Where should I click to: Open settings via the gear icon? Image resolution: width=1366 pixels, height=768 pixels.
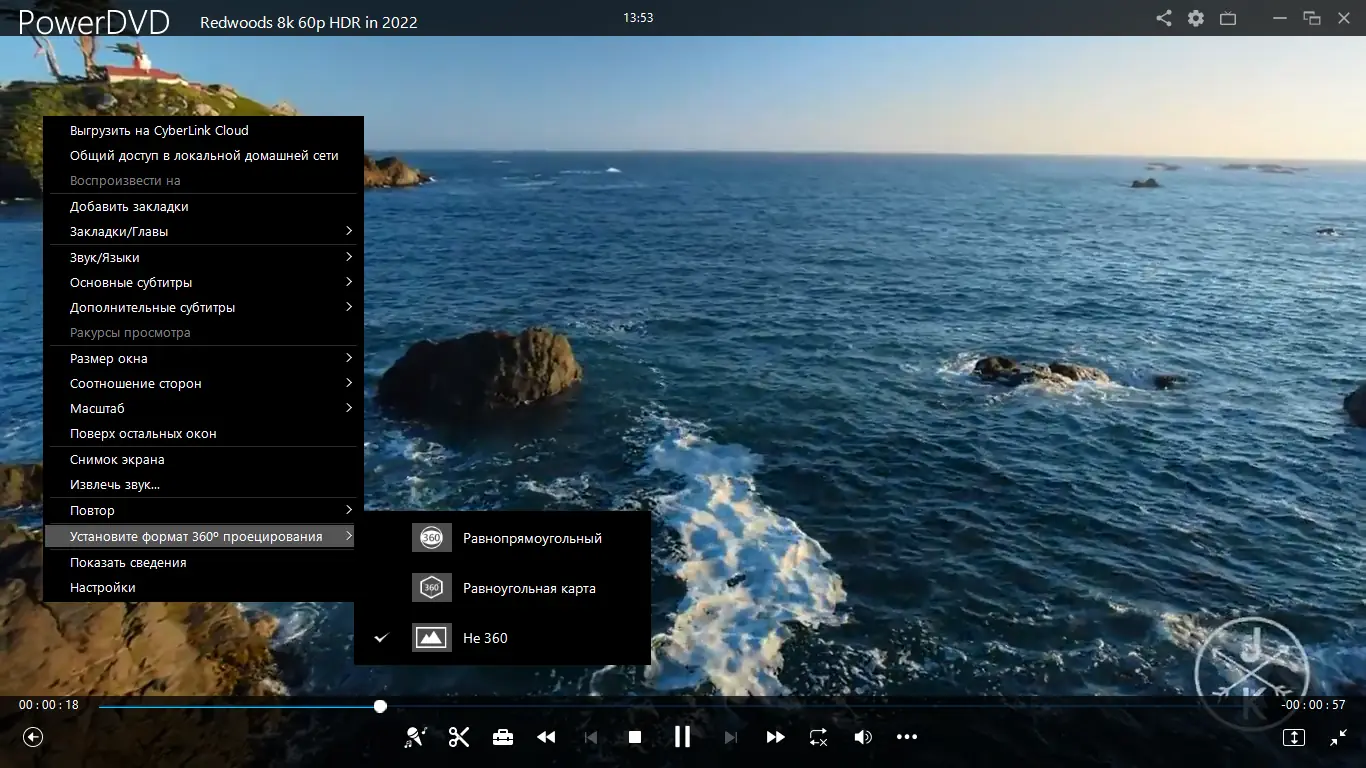click(1196, 18)
